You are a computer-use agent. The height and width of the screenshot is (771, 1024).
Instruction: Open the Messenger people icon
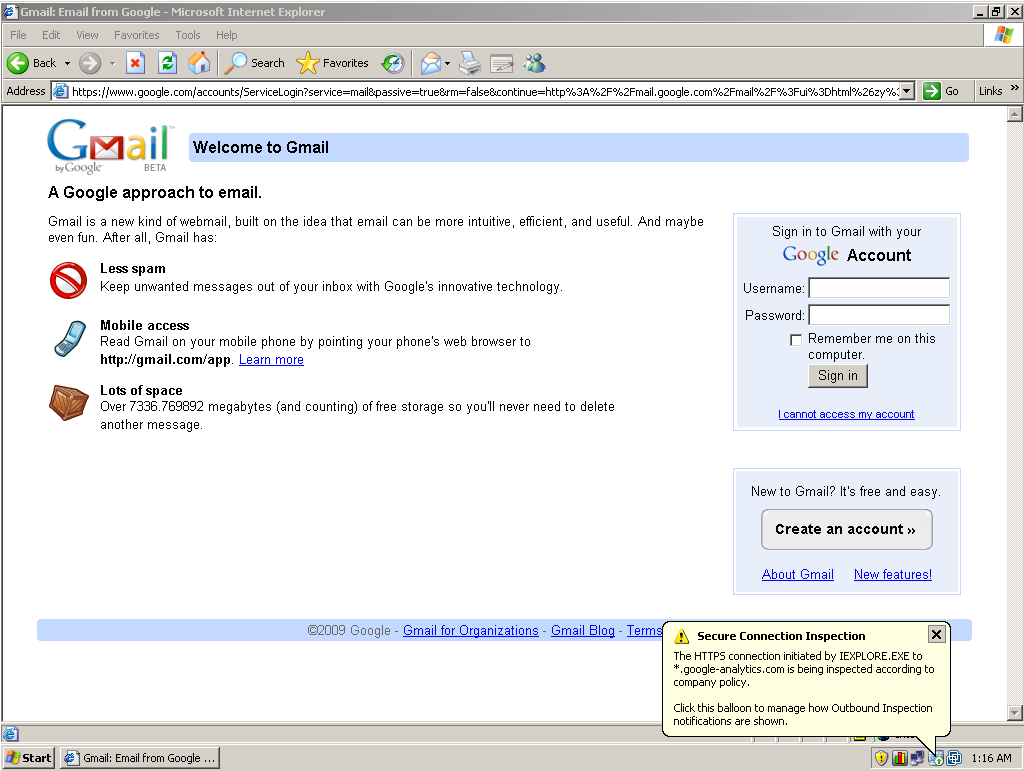click(x=535, y=63)
